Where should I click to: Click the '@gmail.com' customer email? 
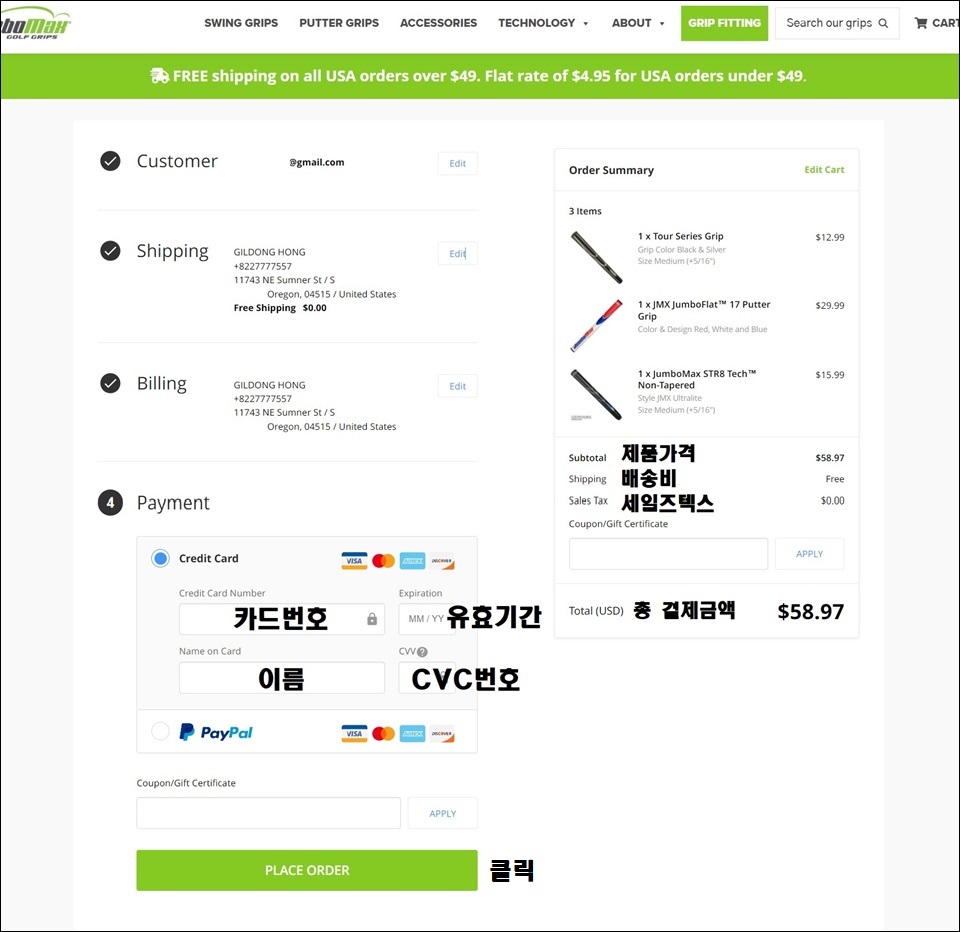[x=317, y=162]
